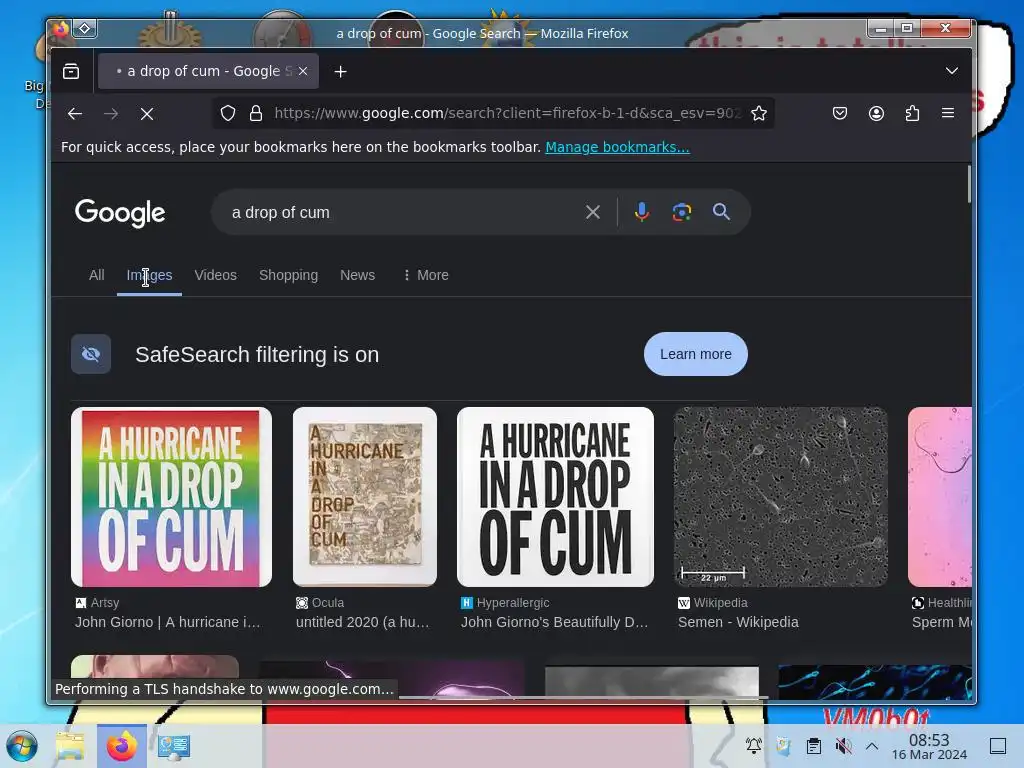The width and height of the screenshot is (1024, 768).
Task: Go to Google home via logo
Action: tap(120, 213)
